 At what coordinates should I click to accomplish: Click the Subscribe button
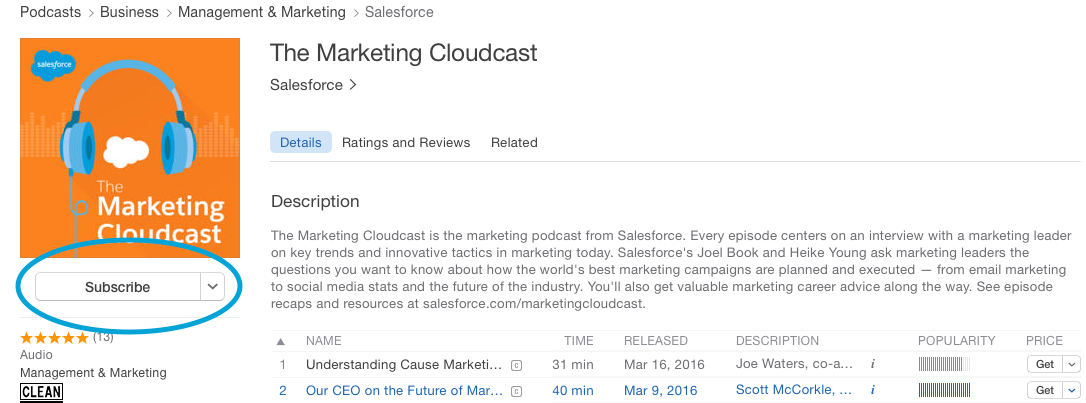click(117, 287)
